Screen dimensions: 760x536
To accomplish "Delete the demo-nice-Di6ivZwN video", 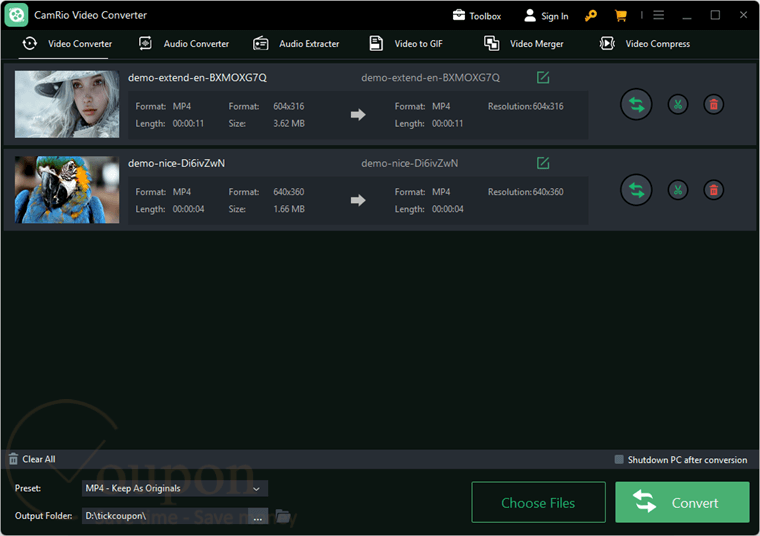I will 713,190.
